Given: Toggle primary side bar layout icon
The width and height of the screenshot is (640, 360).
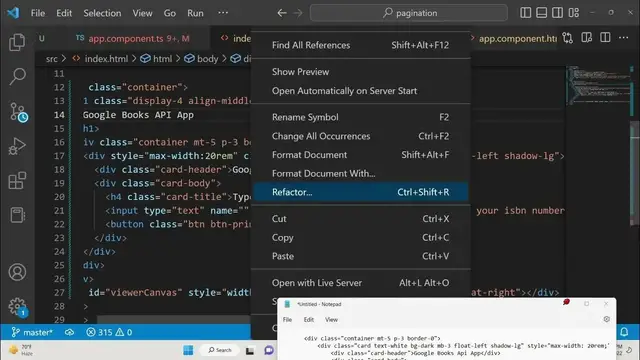Looking at the screenshot, I should (525, 13).
